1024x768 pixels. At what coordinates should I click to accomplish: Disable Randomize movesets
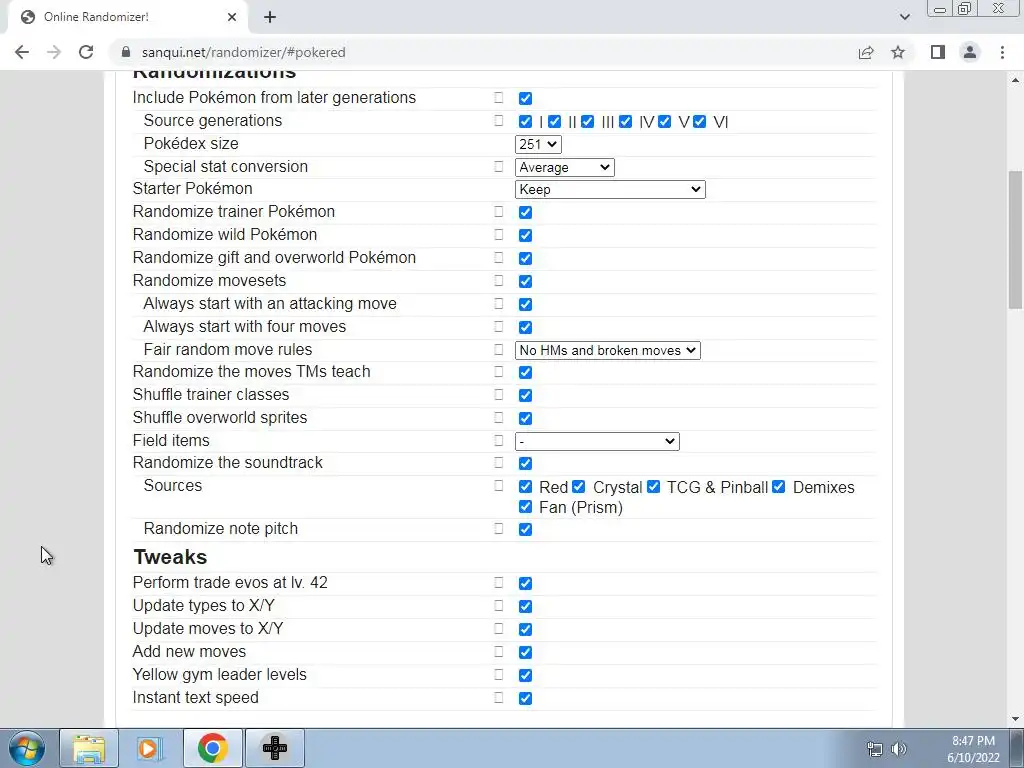(525, 281)
